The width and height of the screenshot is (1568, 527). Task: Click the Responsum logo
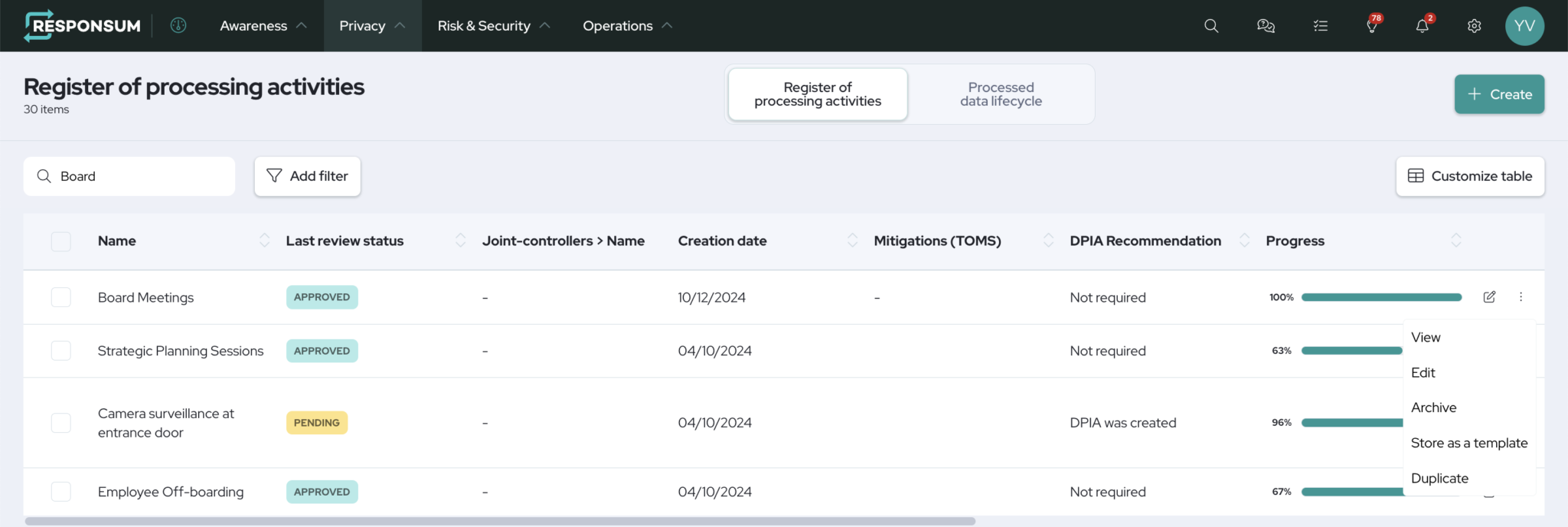coord(82,26)
